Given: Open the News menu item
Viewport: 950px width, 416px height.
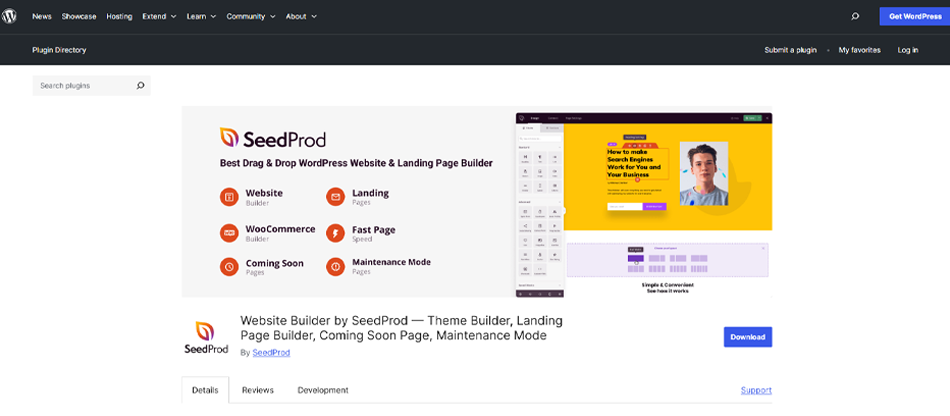Looking at the screenshot, I should [x=42, y=16].
